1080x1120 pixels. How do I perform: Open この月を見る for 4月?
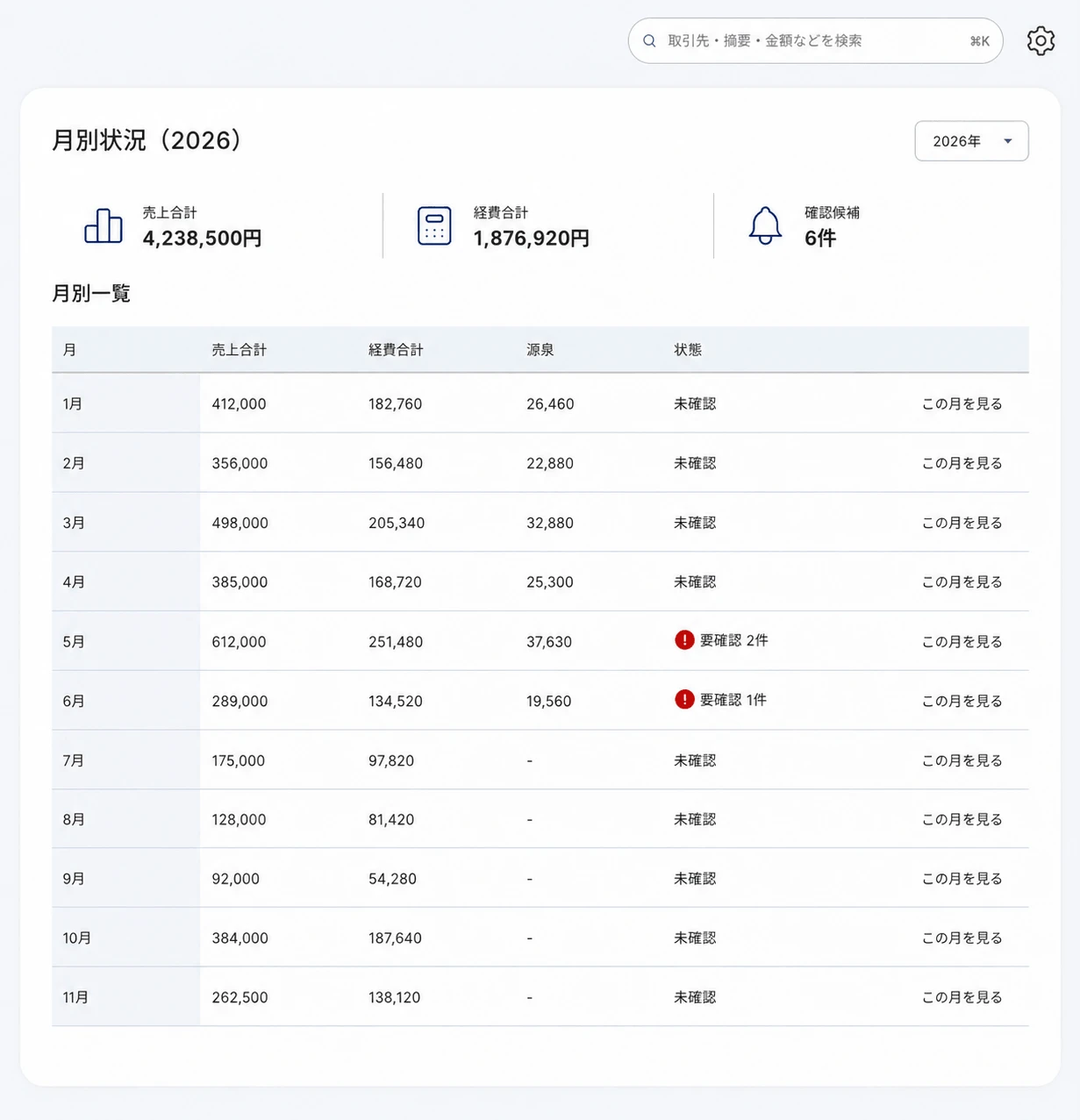(x=962, y=582)
